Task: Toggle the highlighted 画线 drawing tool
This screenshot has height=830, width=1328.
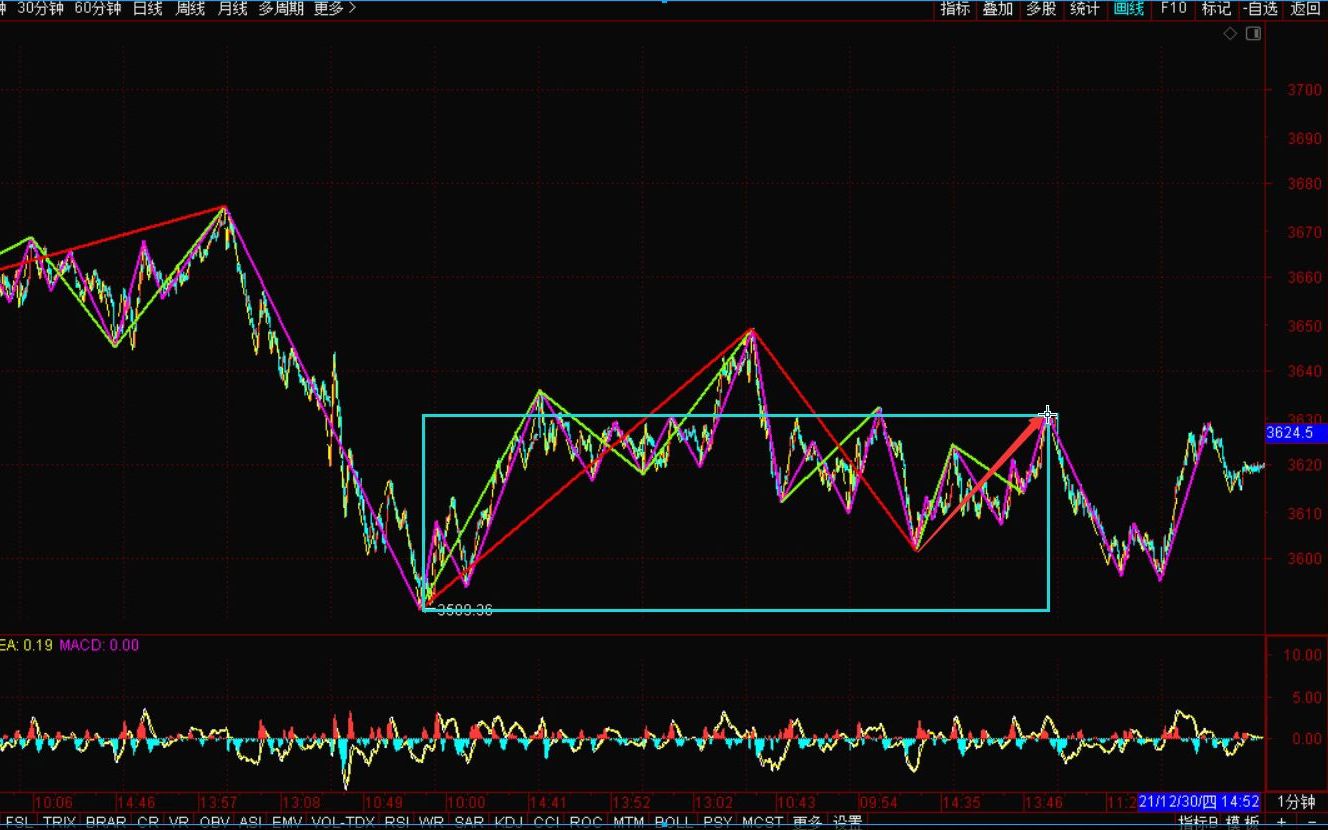Action: coord(1128,8)
